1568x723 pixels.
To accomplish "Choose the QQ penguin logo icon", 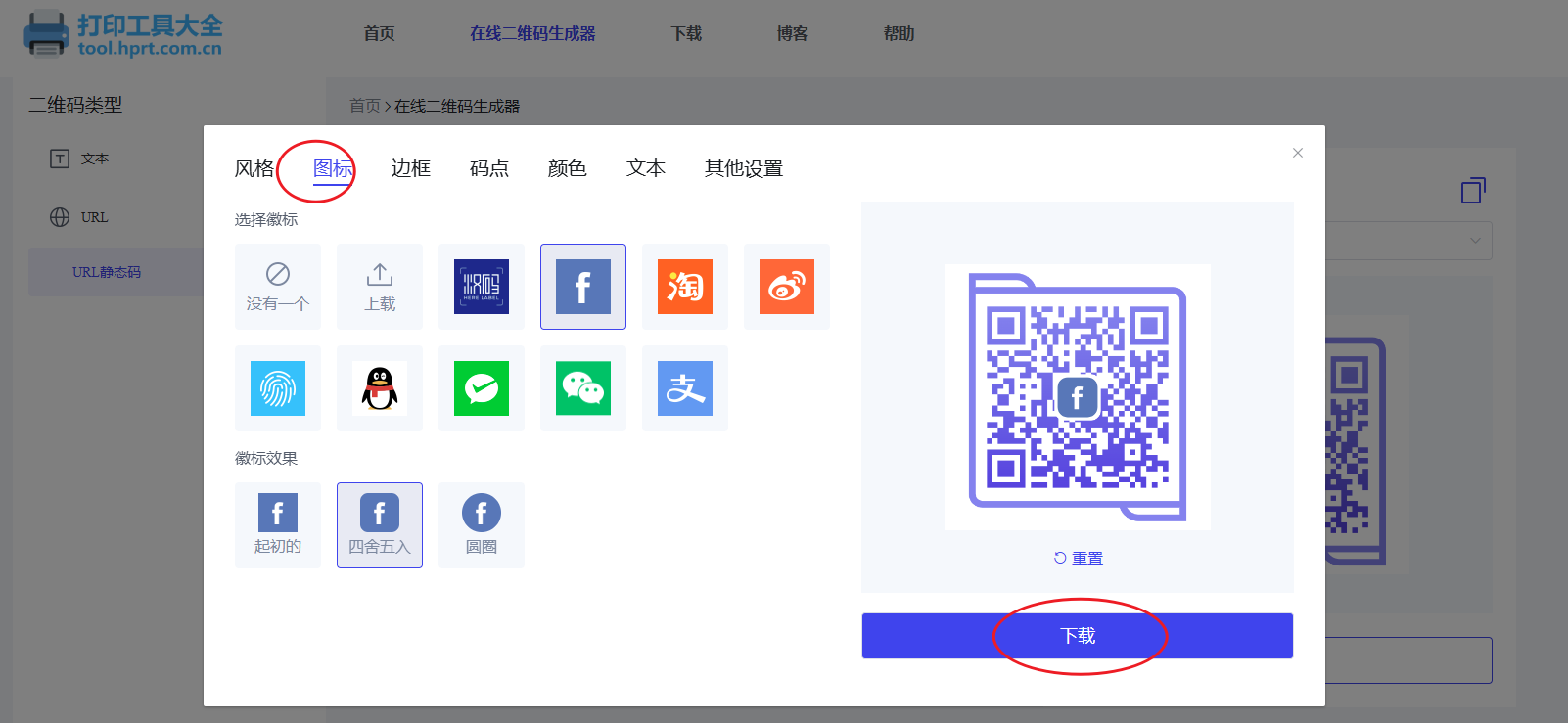I will 380,388.
